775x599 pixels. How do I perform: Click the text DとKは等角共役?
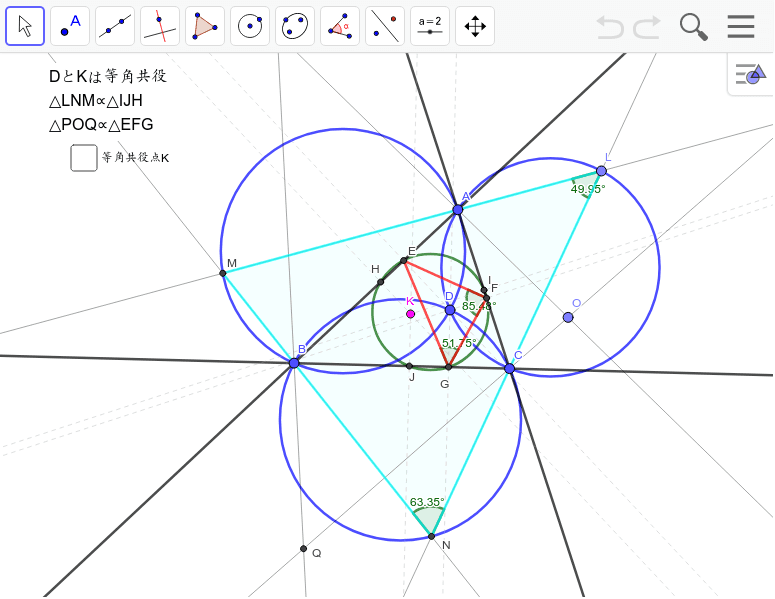(x=108, y=76)
